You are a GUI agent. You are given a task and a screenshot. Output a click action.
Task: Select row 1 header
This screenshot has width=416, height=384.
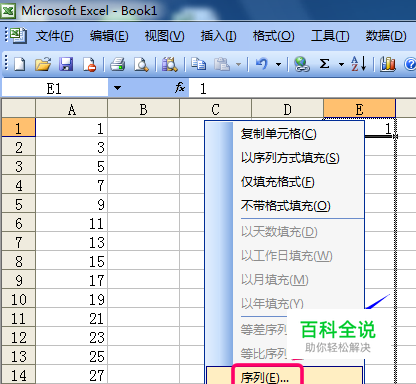tap(18, 128)
